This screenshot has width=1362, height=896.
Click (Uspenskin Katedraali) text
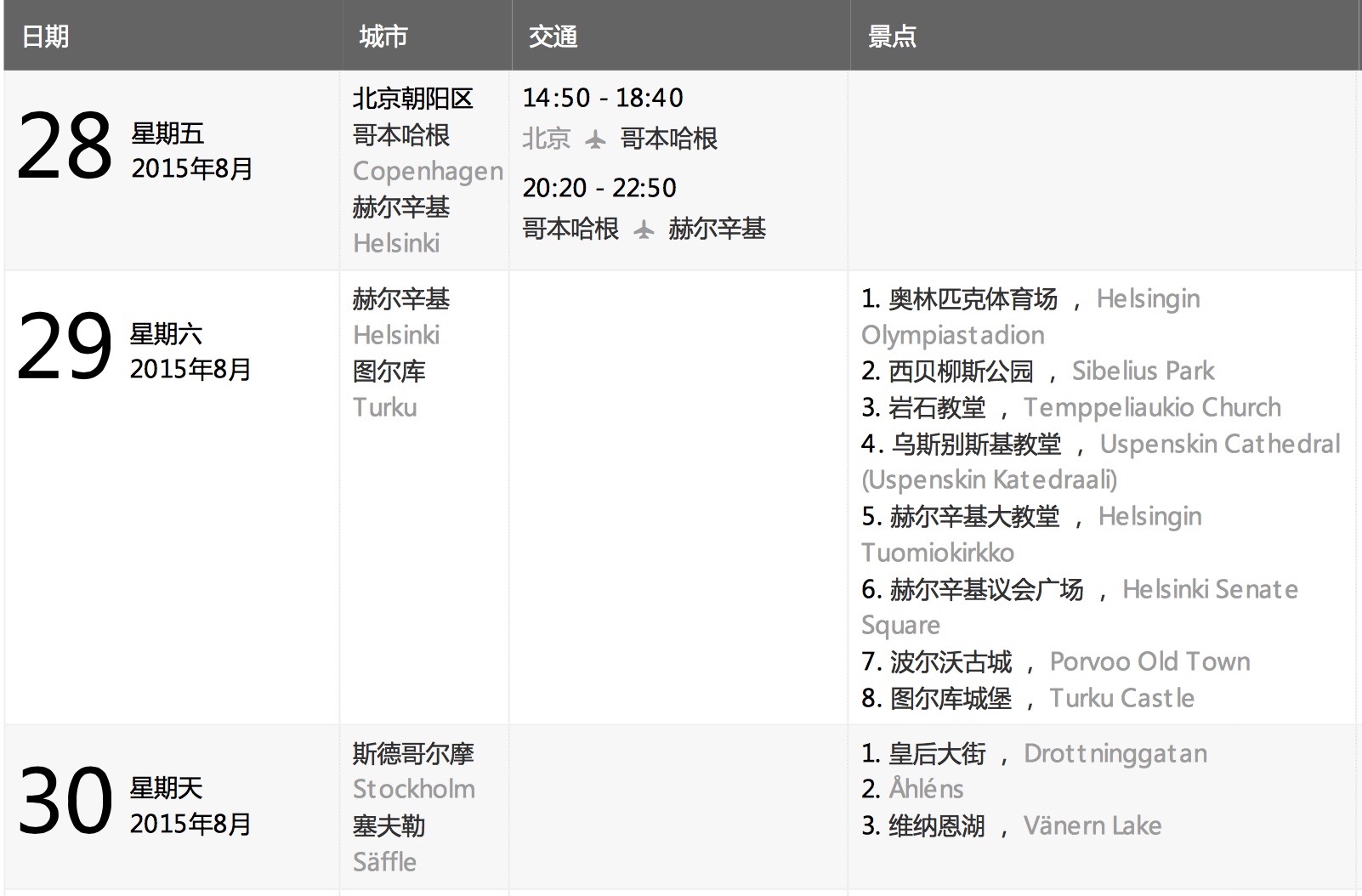point(990,480)
